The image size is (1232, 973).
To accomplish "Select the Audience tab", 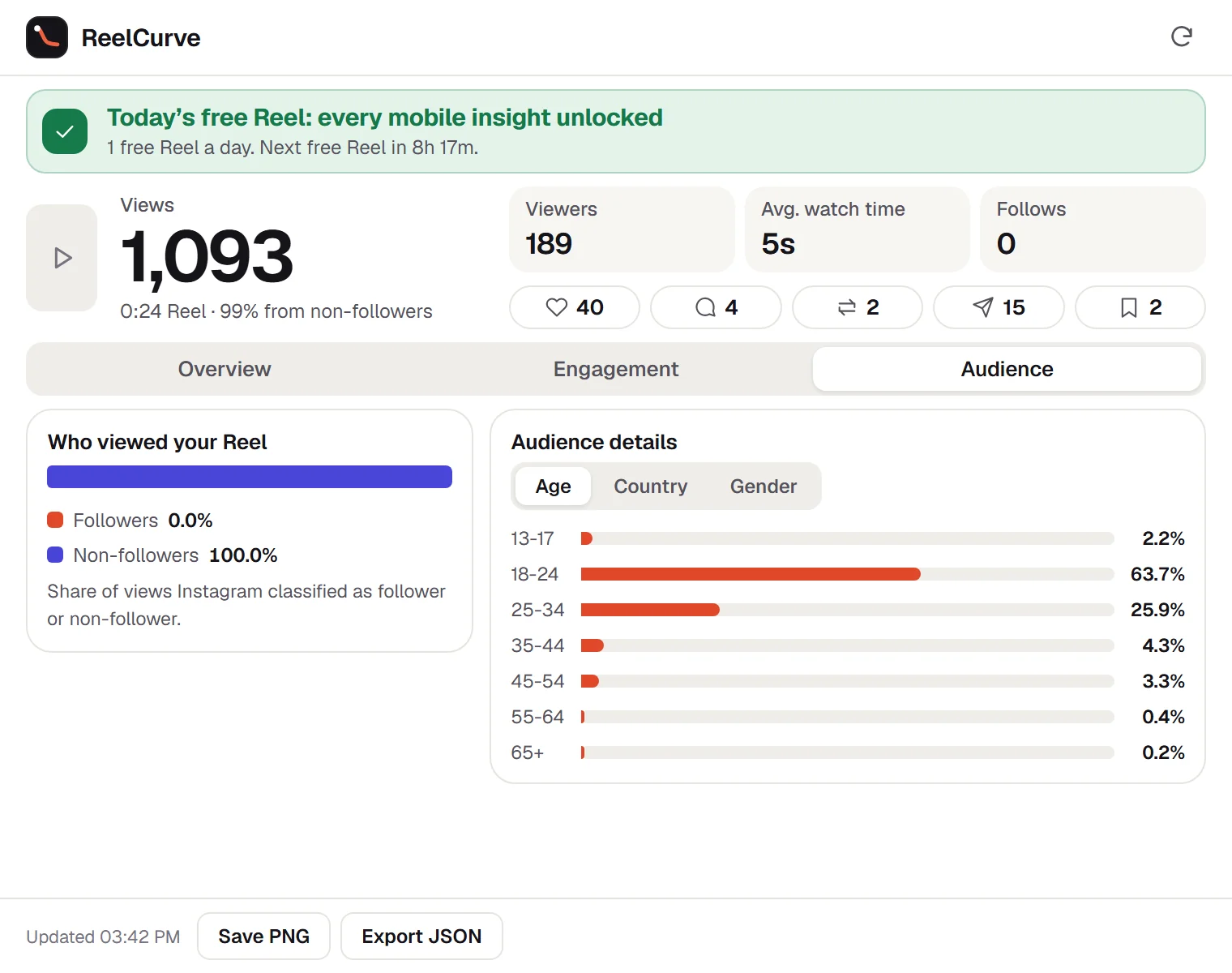I will [x=1007, y=369].
